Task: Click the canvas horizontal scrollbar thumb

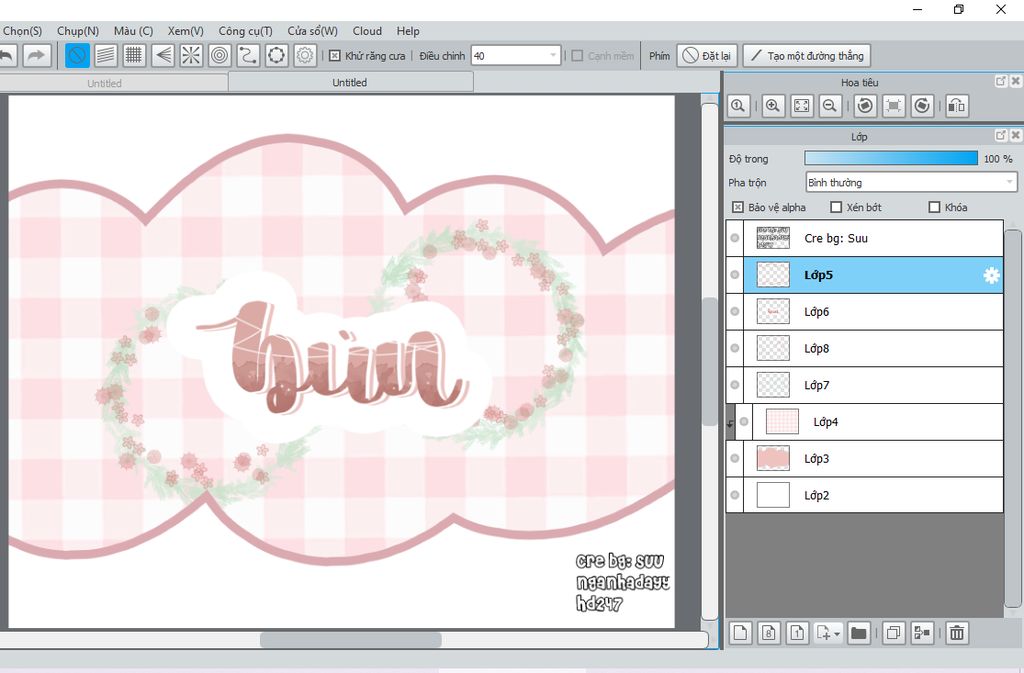Action: 351,640
